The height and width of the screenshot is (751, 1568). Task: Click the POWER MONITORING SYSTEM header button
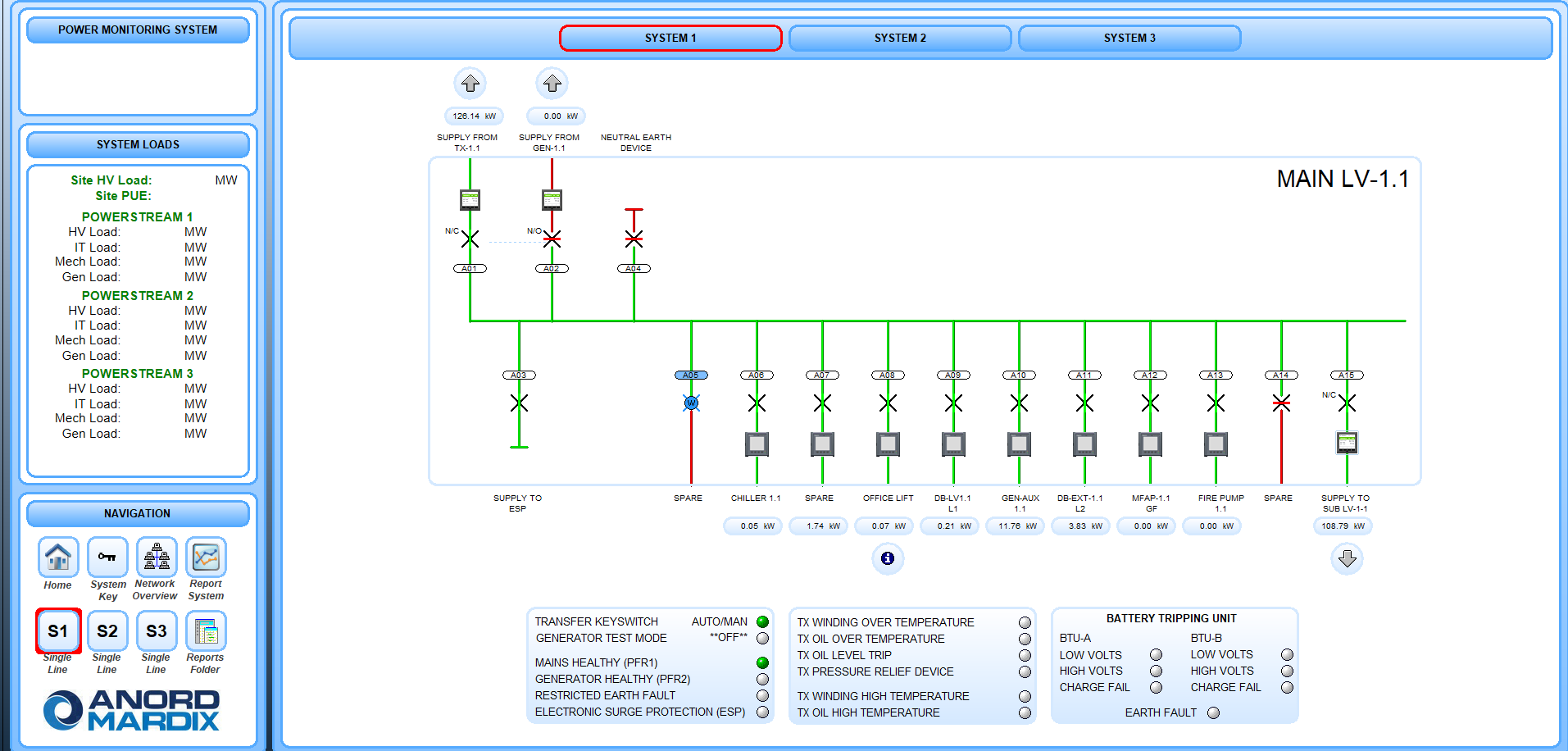(138, 30)
